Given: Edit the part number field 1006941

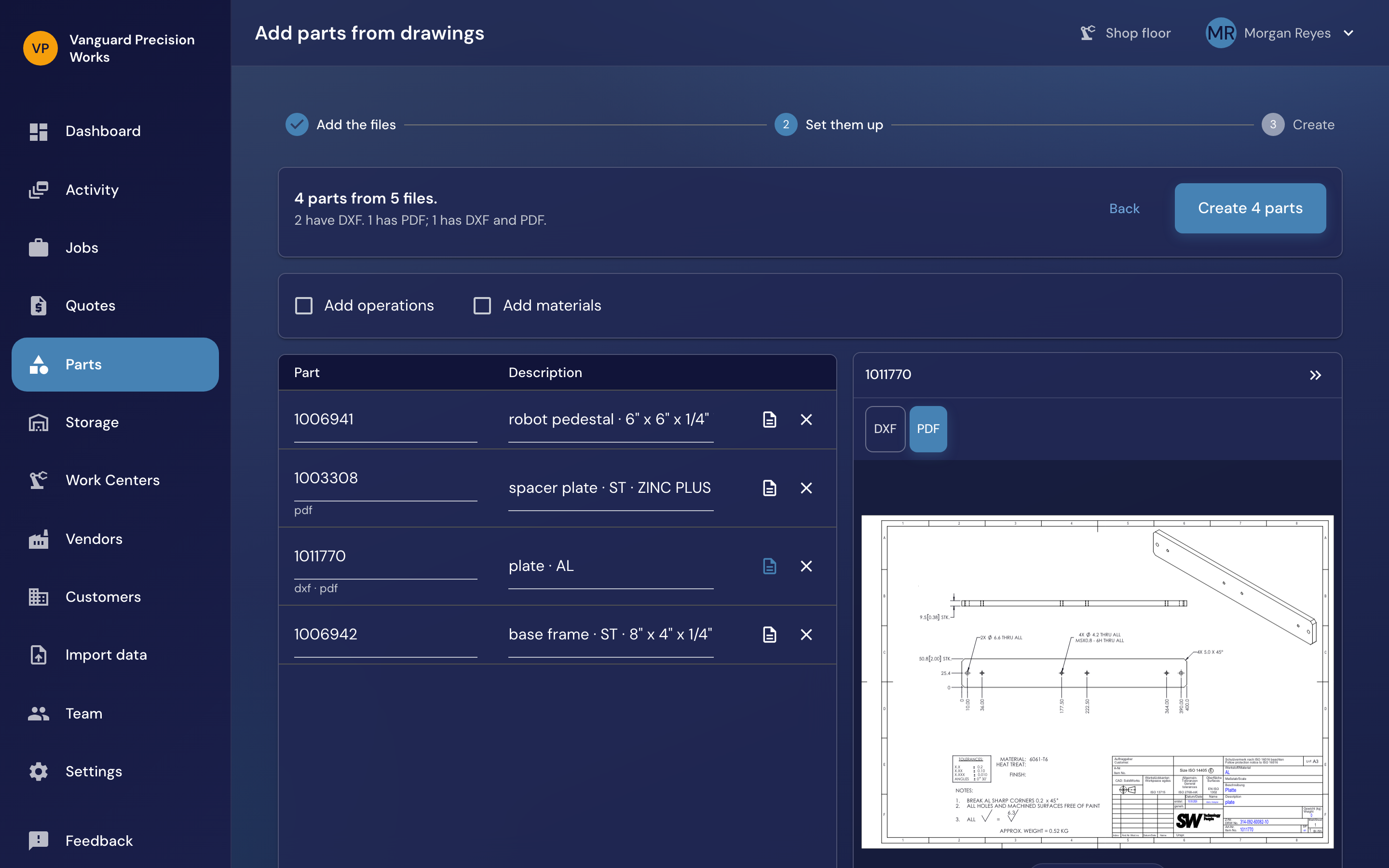Looking at the screenshot, I should (386, 420).
